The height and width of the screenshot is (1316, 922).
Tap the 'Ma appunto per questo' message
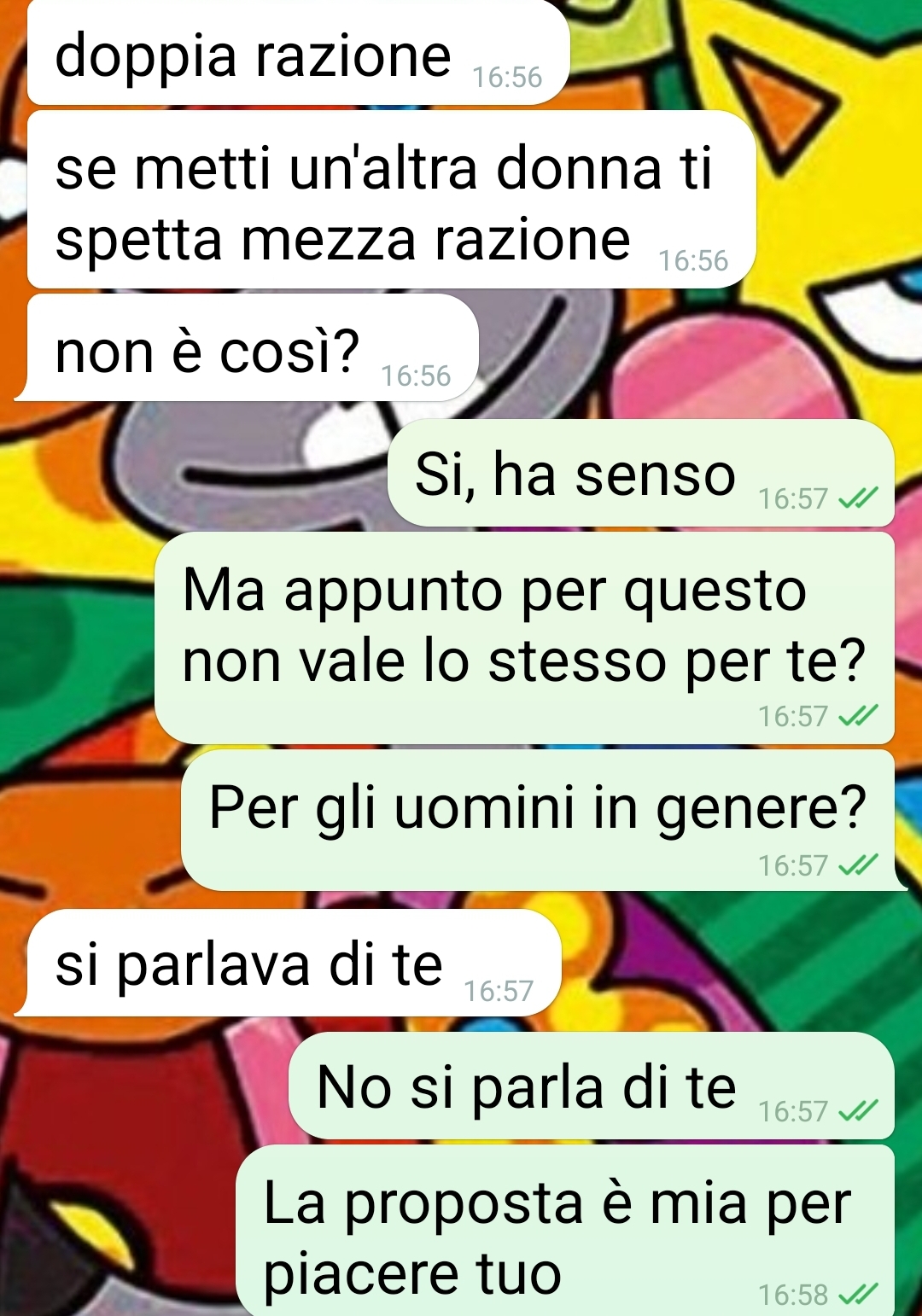524,638
